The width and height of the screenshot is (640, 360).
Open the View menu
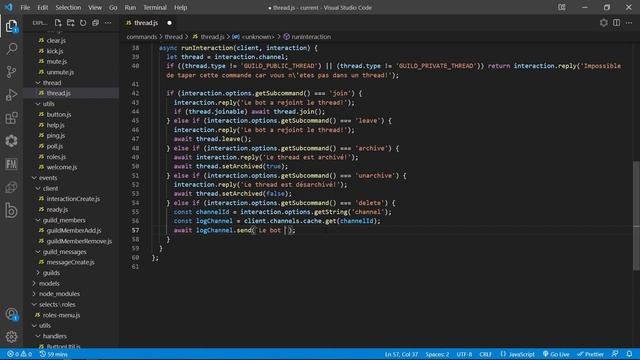[x=95, y=7]
